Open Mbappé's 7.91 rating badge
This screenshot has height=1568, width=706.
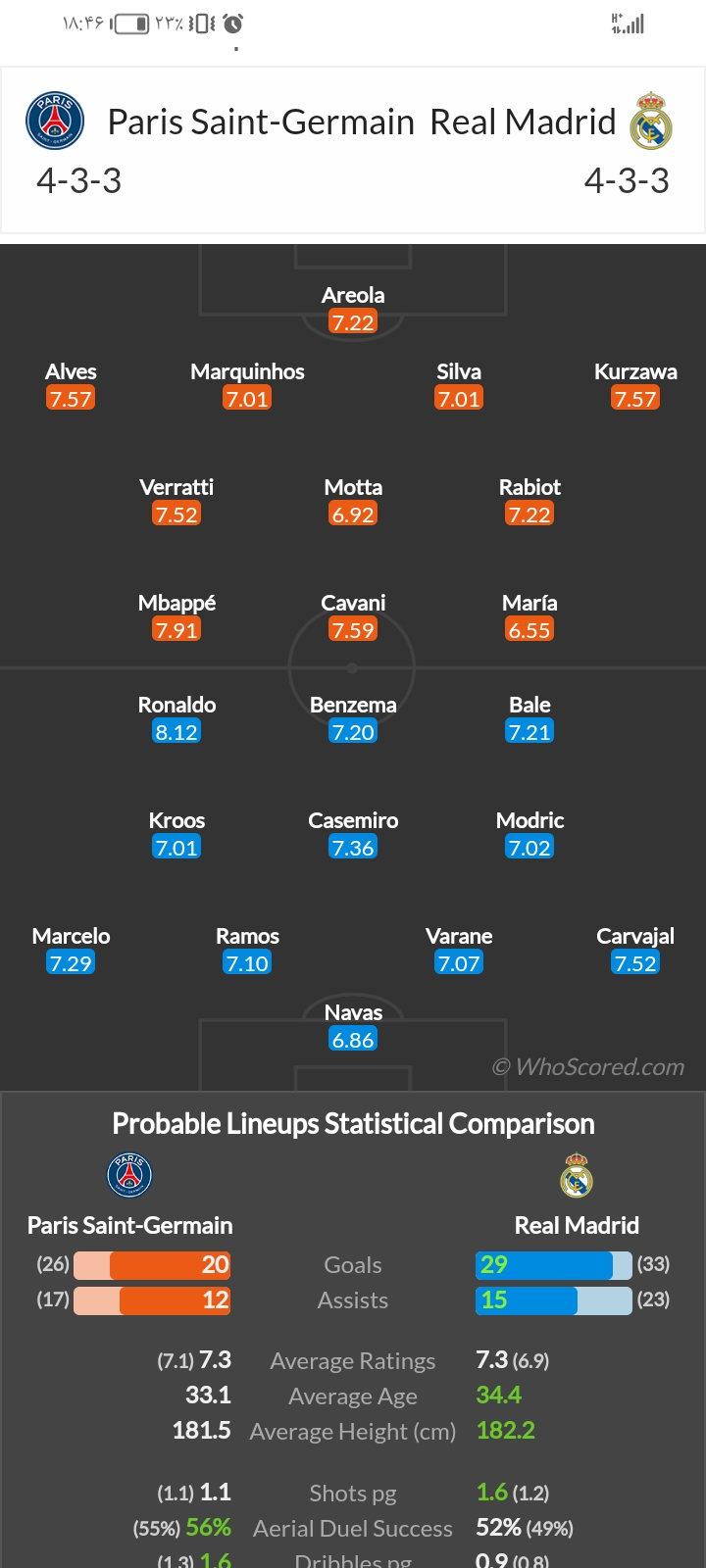click(x=176, y=630)
